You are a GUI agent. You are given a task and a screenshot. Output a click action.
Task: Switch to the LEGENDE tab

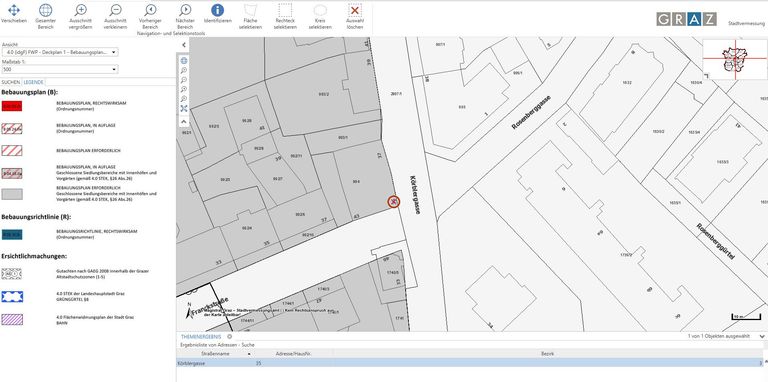pyautogui.click(x=34, y=82)
